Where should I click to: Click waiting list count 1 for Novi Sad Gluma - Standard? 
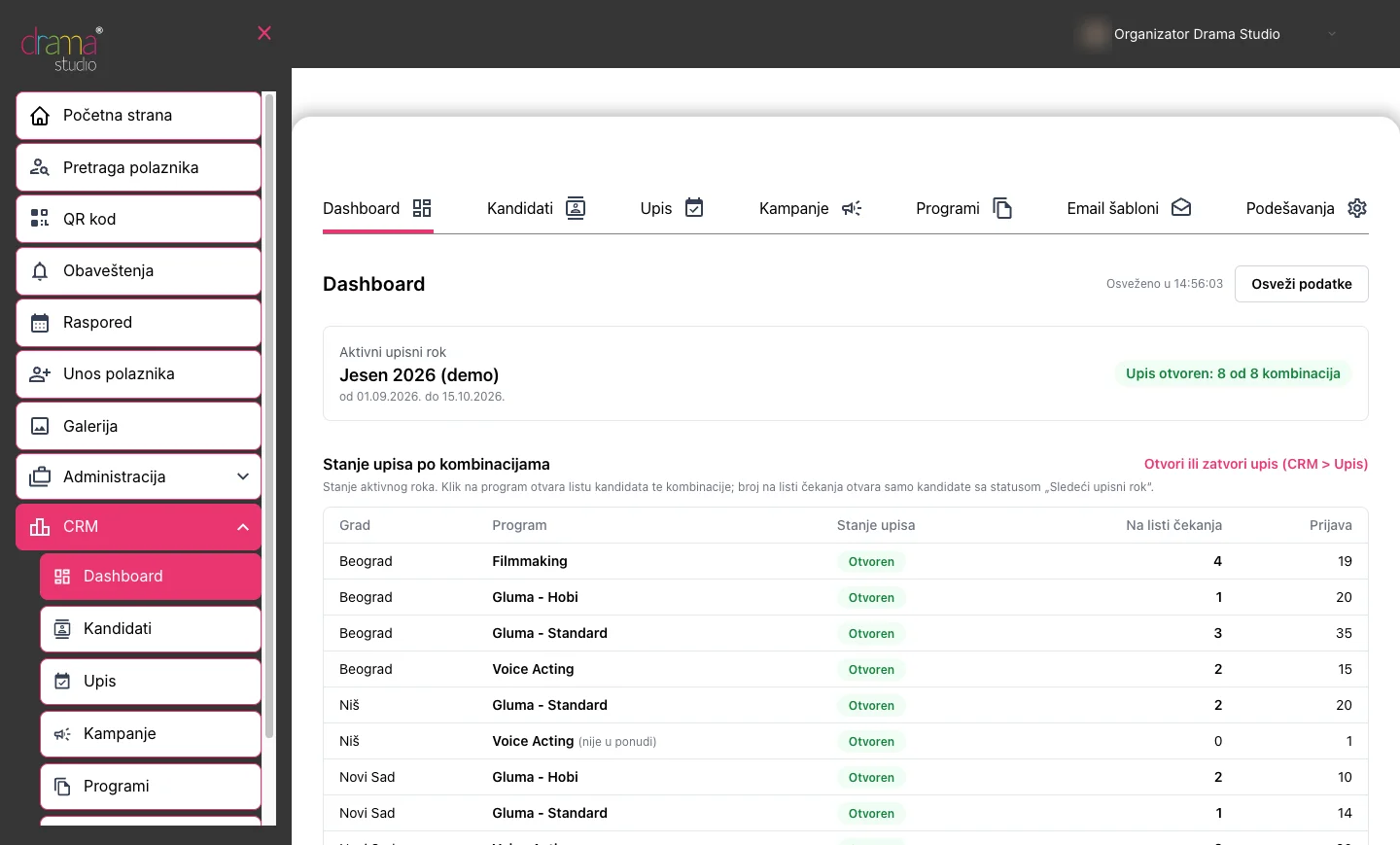tap(1219, 813)
